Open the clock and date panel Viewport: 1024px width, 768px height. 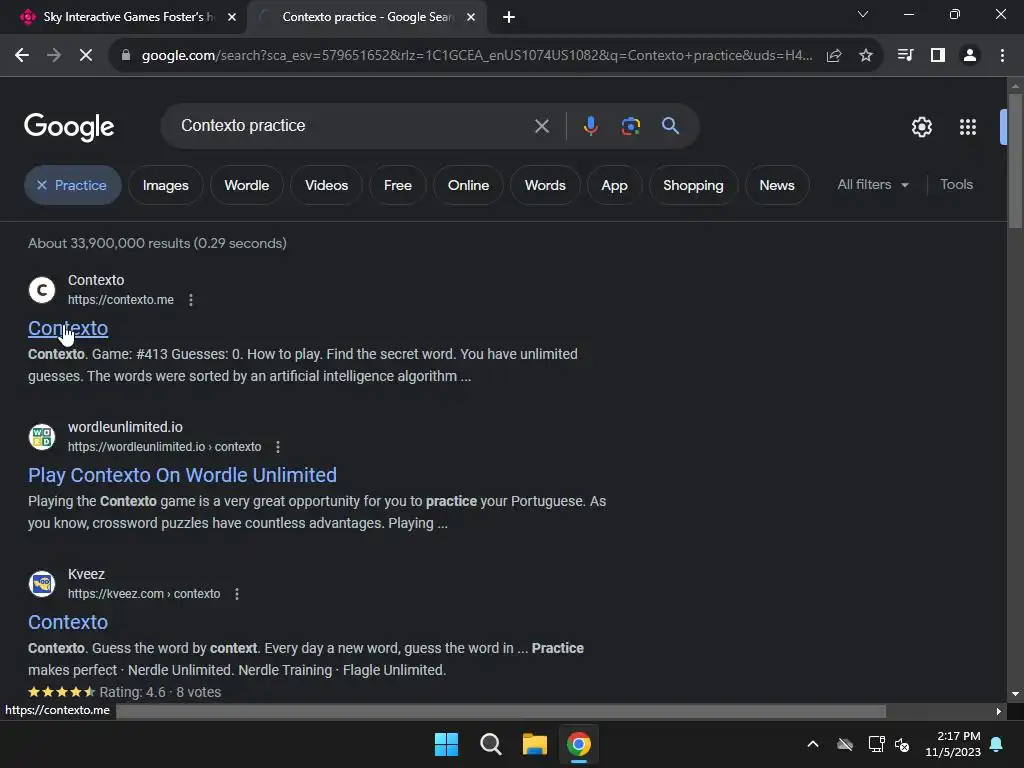(953, 744)
